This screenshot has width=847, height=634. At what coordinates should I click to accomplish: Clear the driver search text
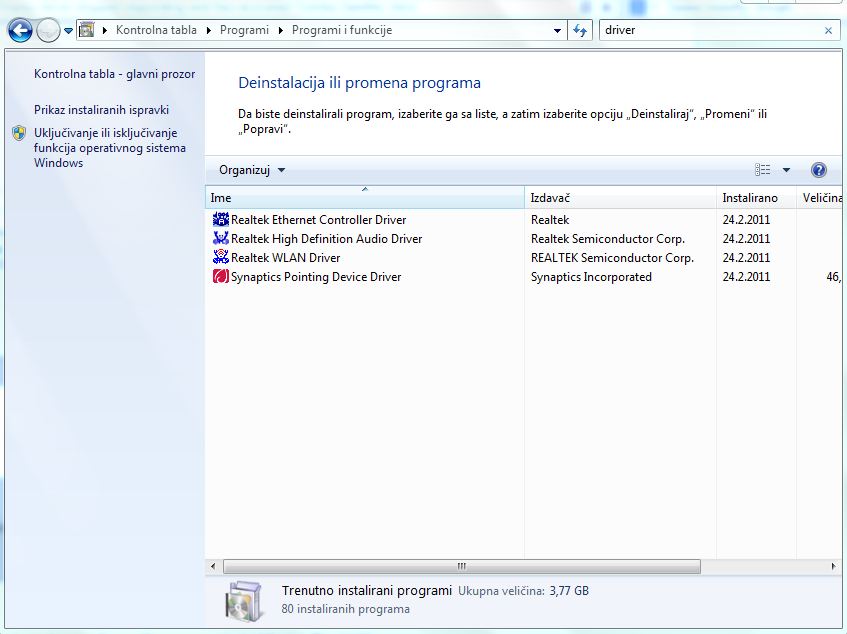828,31
